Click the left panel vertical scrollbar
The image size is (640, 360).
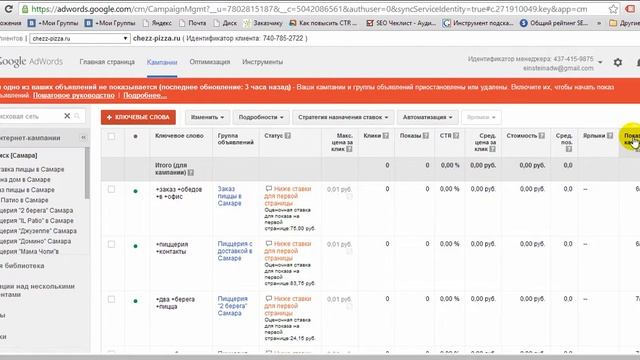click(87, 173)
